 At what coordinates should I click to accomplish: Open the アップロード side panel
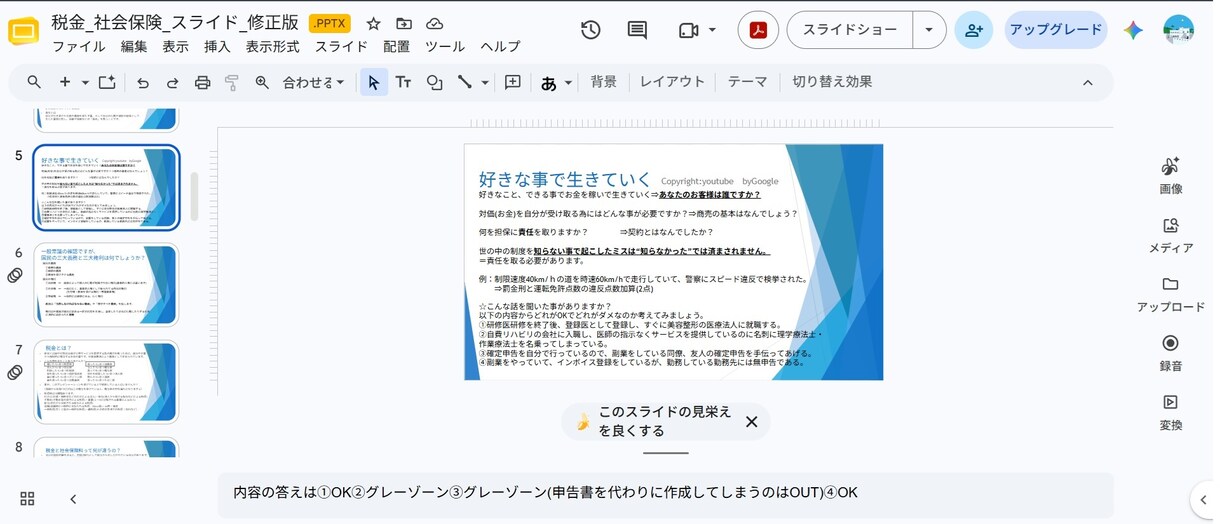point(1171,294)
